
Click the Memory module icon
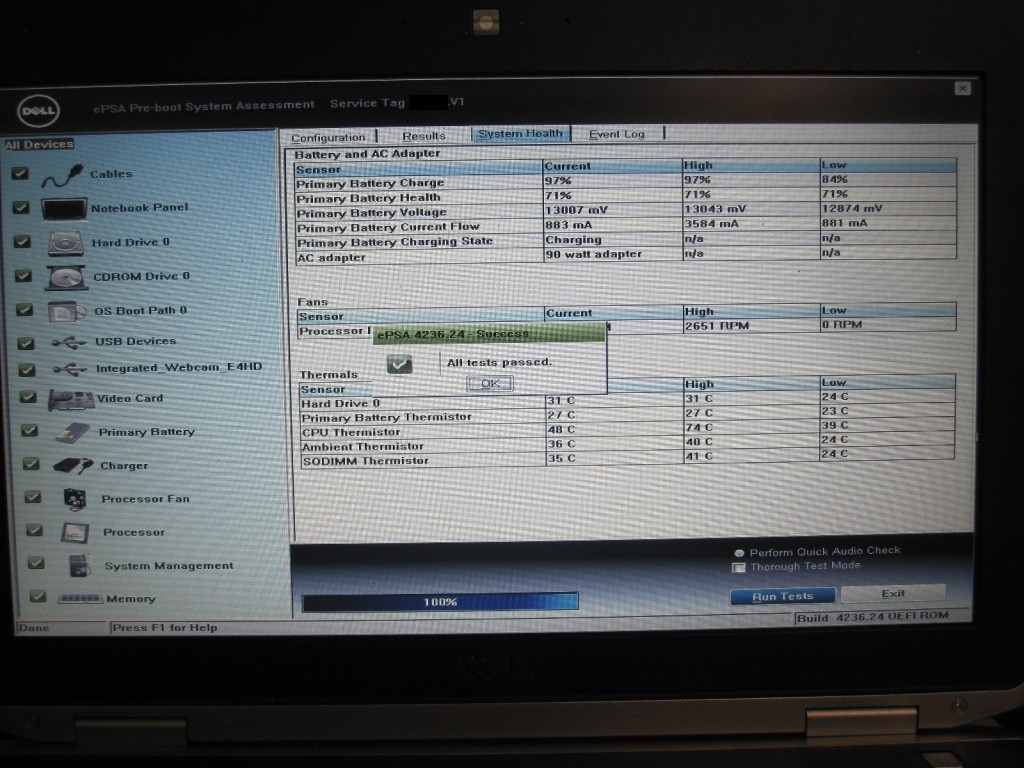80,598
